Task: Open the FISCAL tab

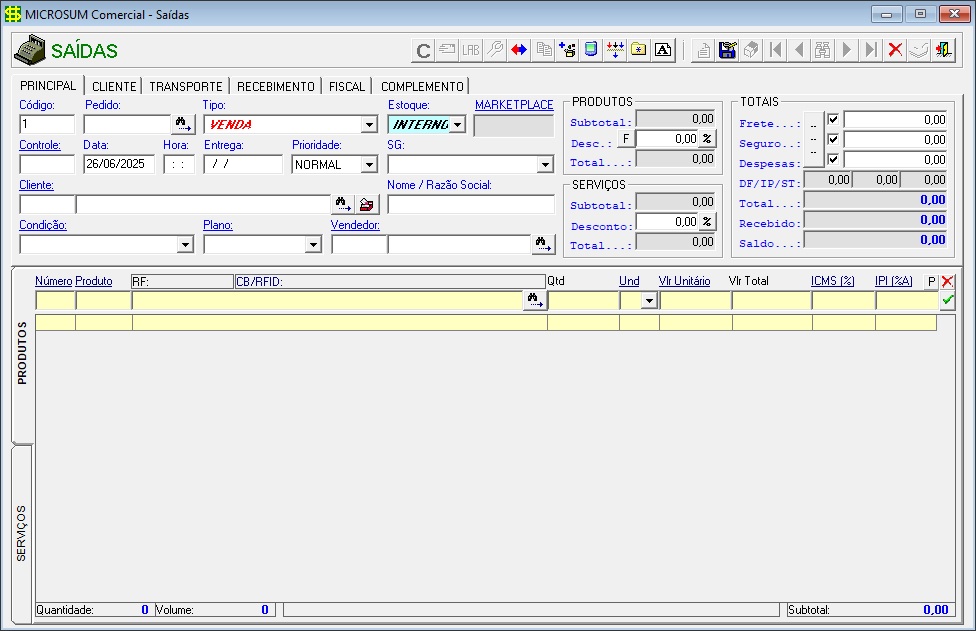Action: pos(347,87)
